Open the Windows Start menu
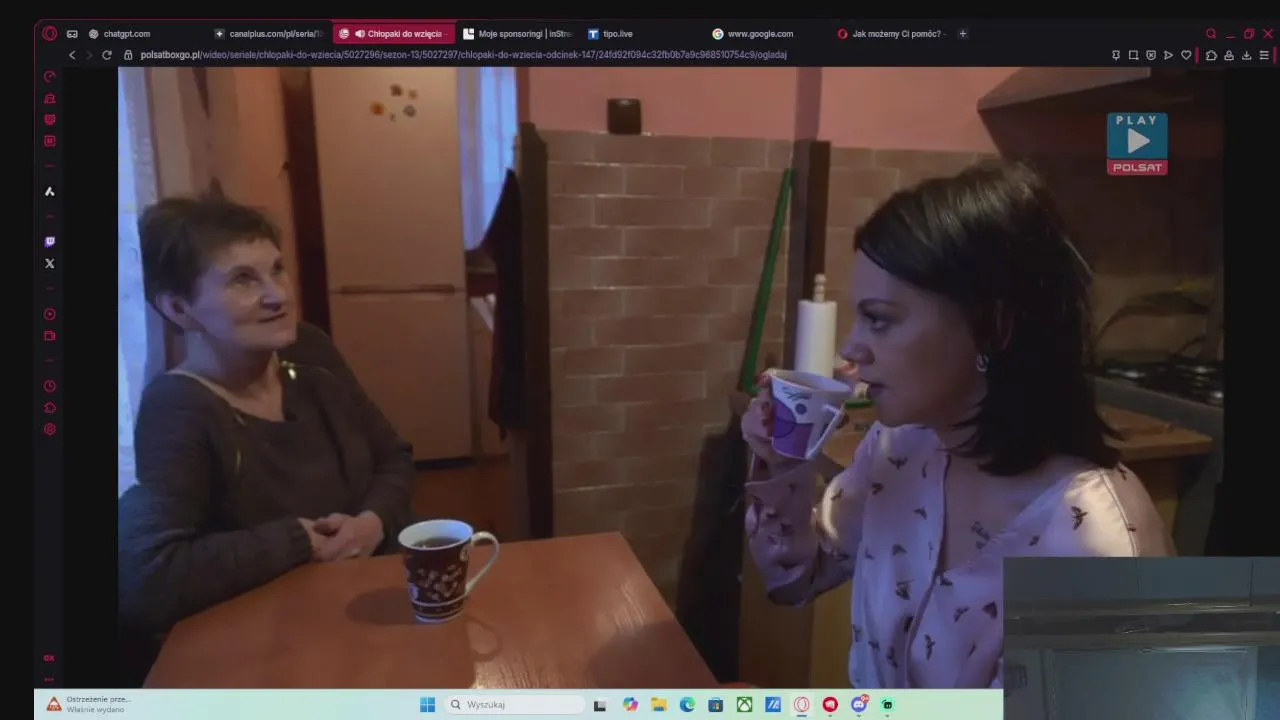The height and width of the screenshot is (720, 1280). [x=428, y=705]
